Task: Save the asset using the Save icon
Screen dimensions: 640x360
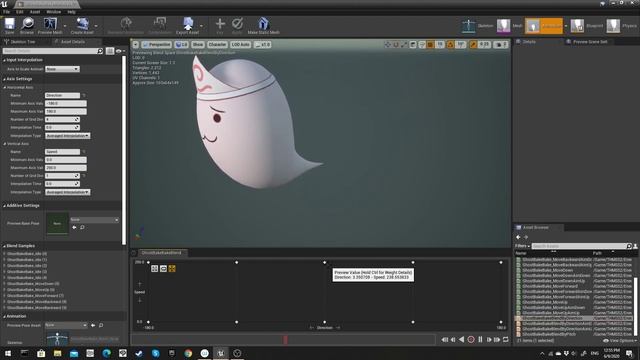Action: point(9,25)
